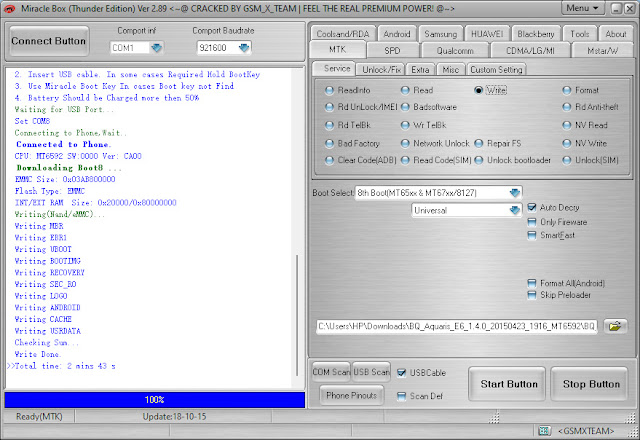Open the Custom Setting sub-tab
640x440 pixels.
[496, 70]
